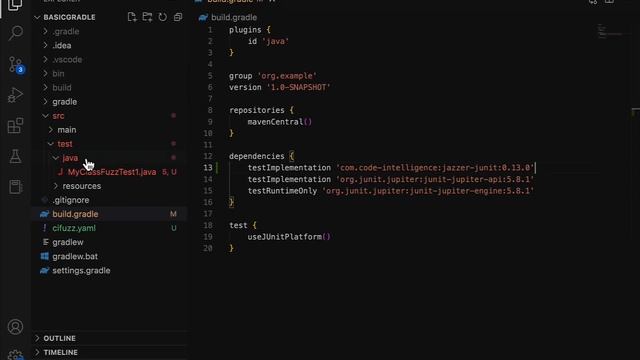Click the editor minimap preview
The width and height of the screenshot is (640, 360).
coord(610,31)
